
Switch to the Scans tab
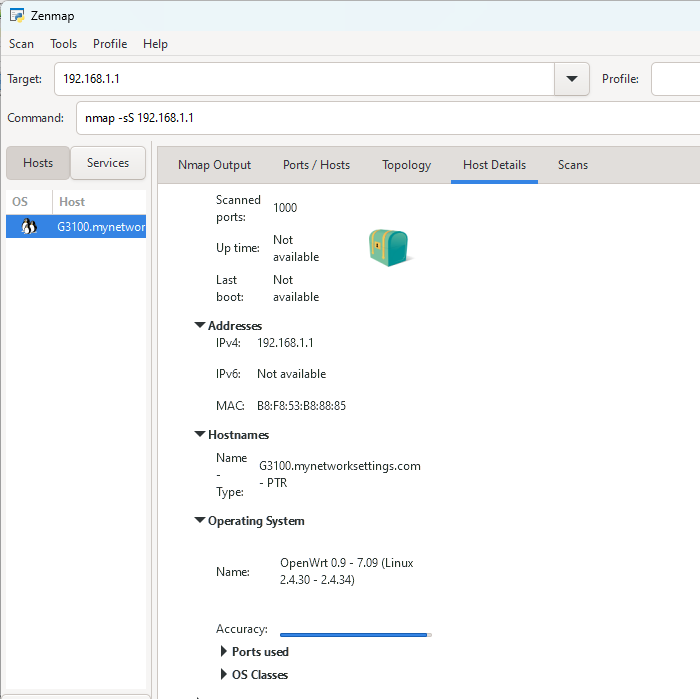573,165
